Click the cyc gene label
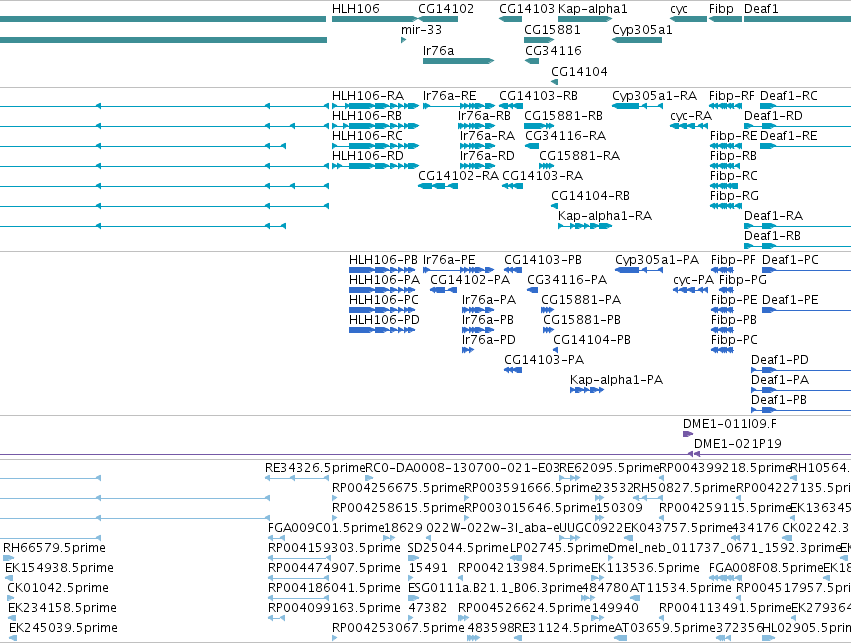The height and width of the screenshot is (643, 851). coord(679,9)
